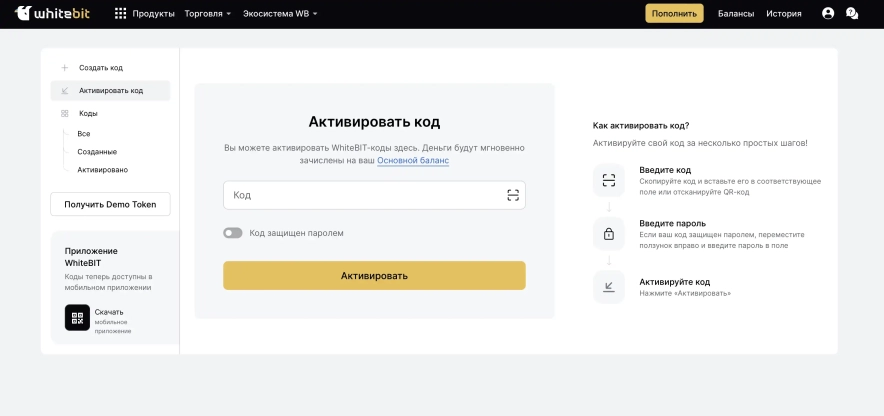This screenshot has height=416, width=884.
Task: Open История in the top bar
Action: [784, 14]
